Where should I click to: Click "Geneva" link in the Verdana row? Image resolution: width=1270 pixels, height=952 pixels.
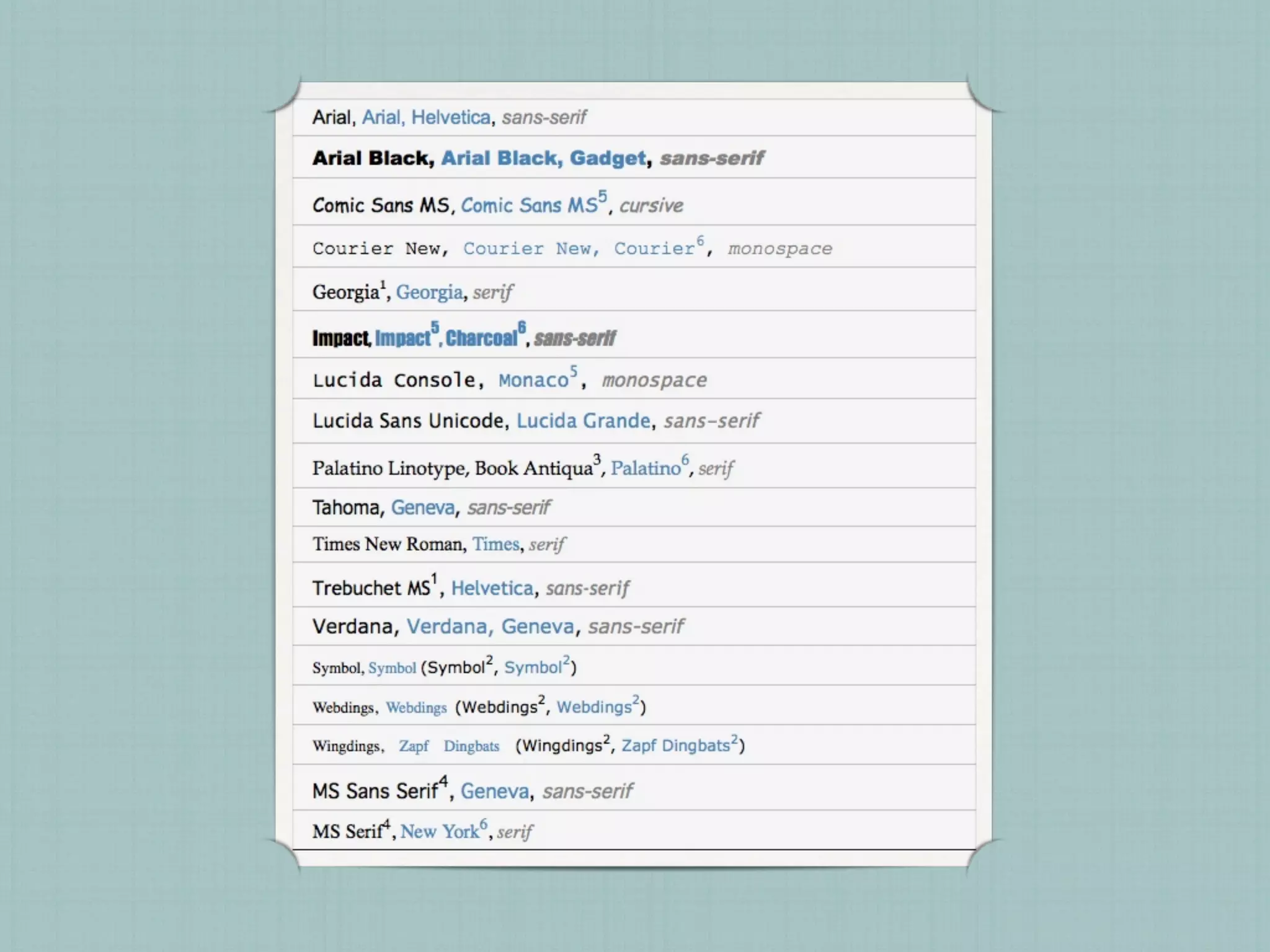[537, 627]
